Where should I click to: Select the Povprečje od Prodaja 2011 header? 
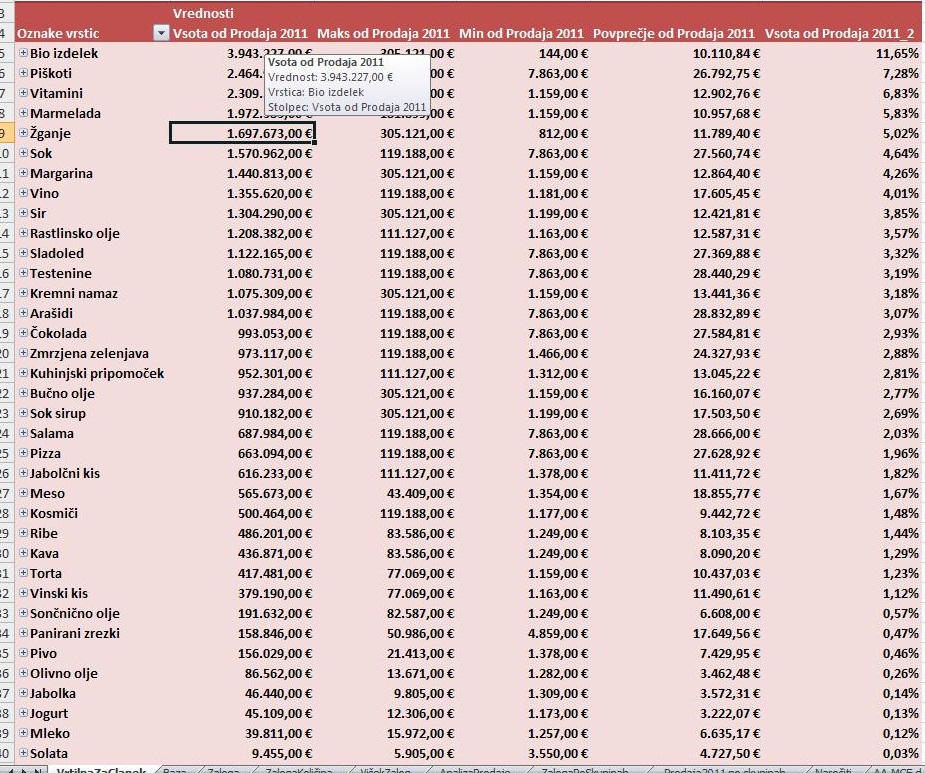coord(674,33)
